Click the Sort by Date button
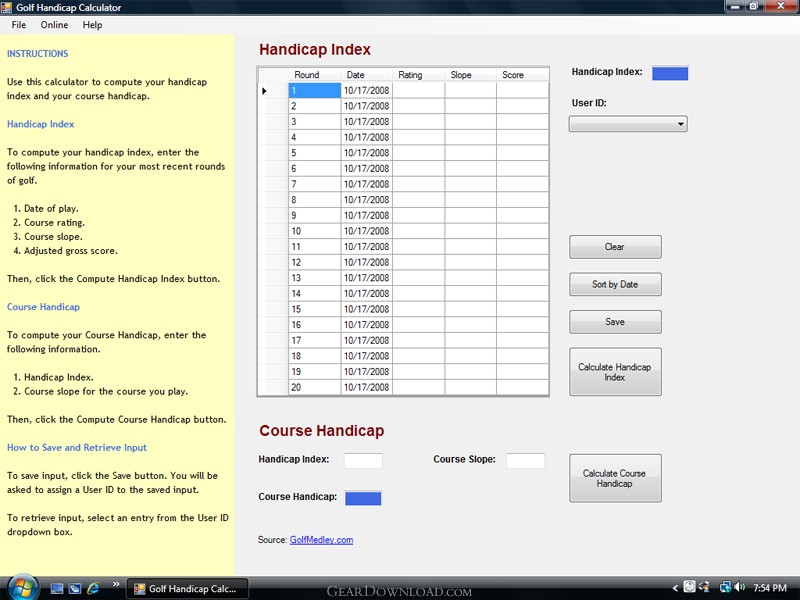 615,284
